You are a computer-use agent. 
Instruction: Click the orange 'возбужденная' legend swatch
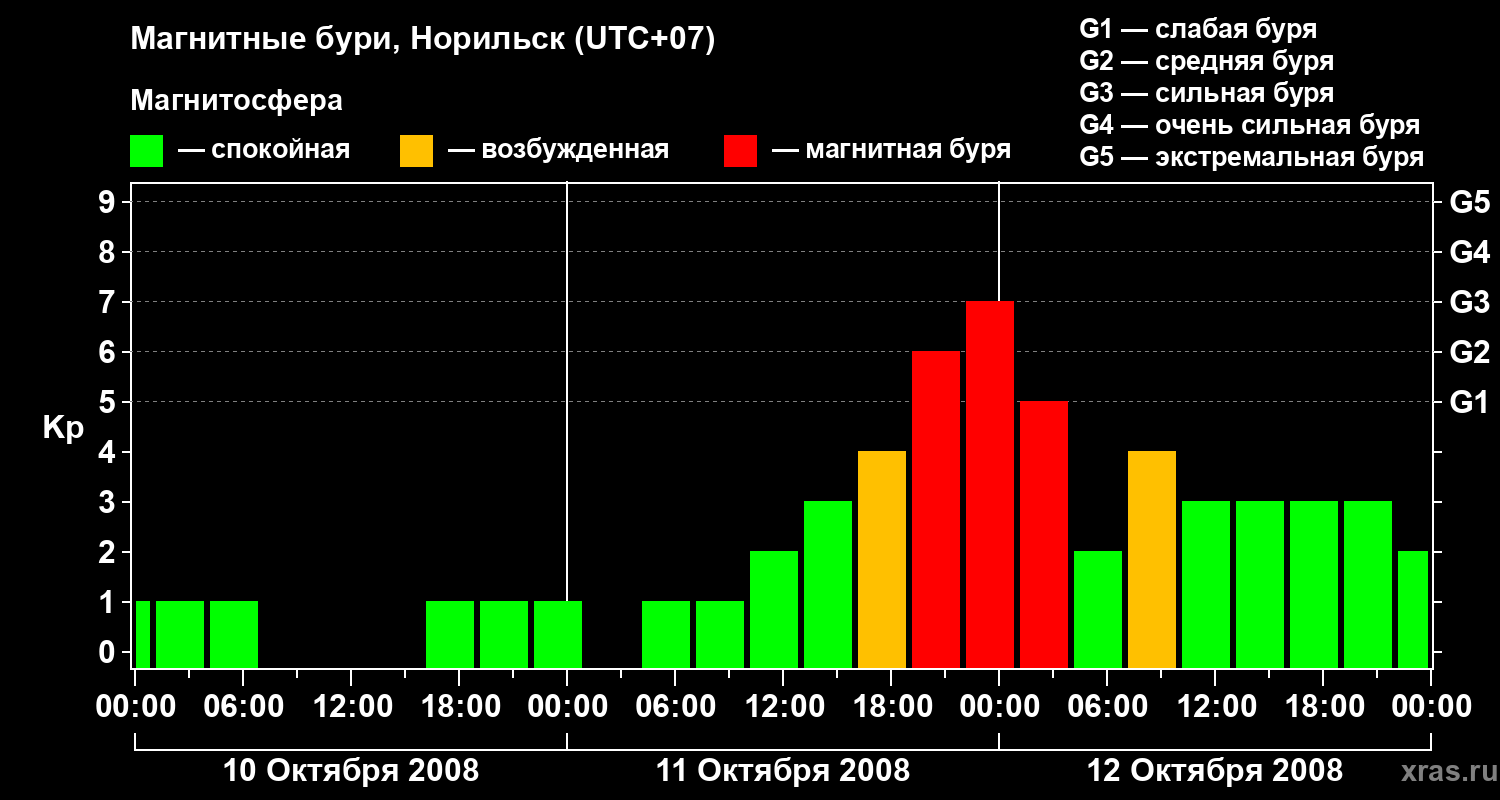pos(416,150)
